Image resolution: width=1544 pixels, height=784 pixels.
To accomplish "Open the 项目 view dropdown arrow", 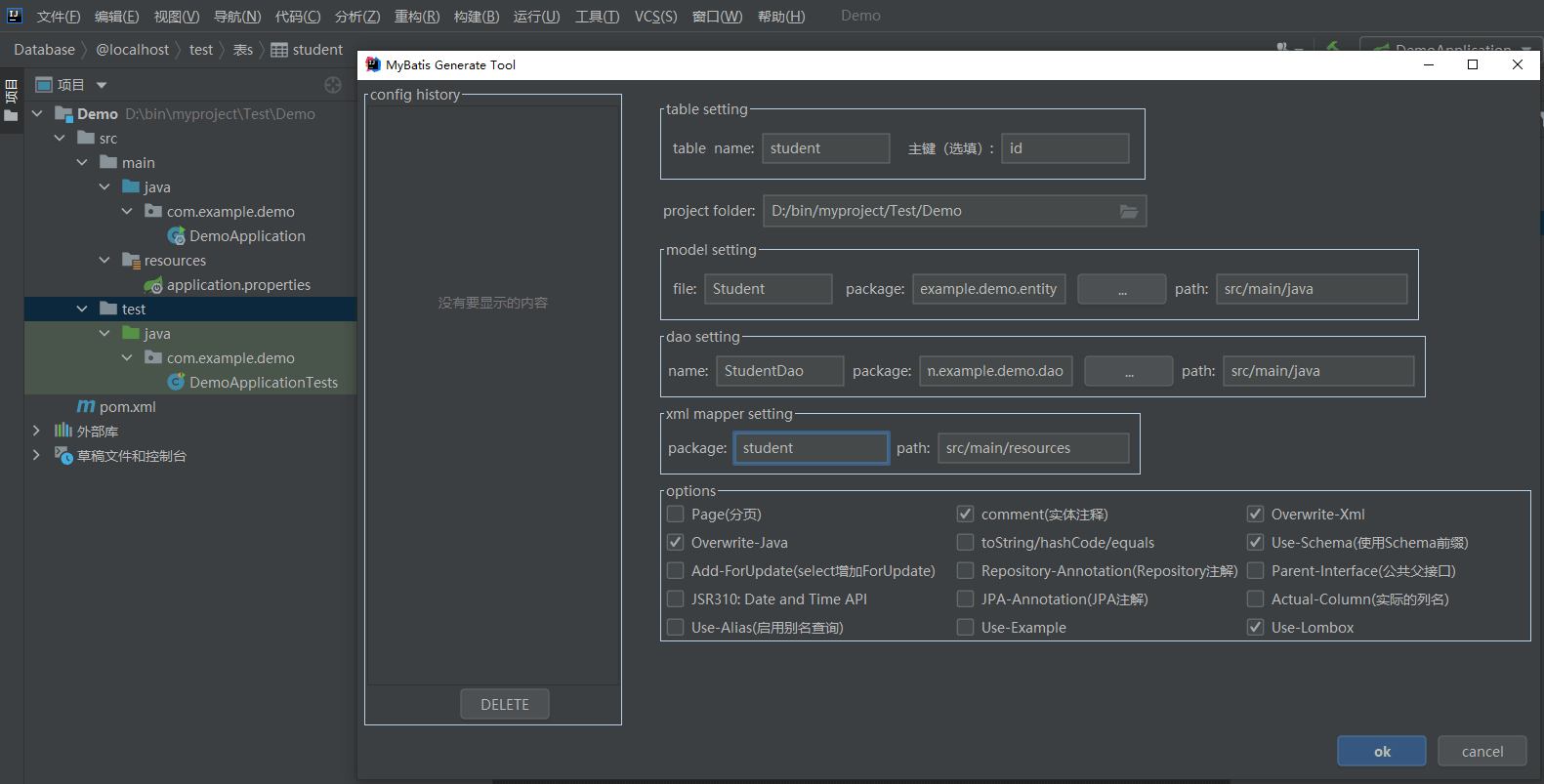I will tap(102, 85).
